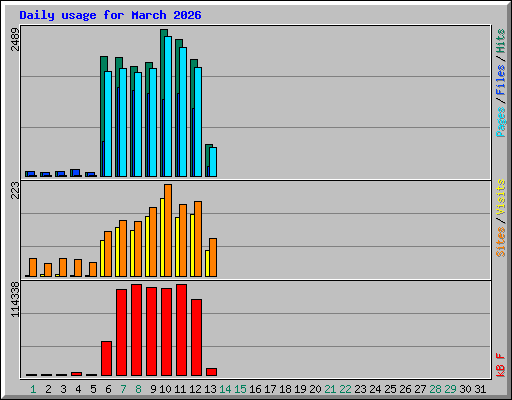Click the orange sites bar for day 12
512x400 pixels.
click(198, 239)
